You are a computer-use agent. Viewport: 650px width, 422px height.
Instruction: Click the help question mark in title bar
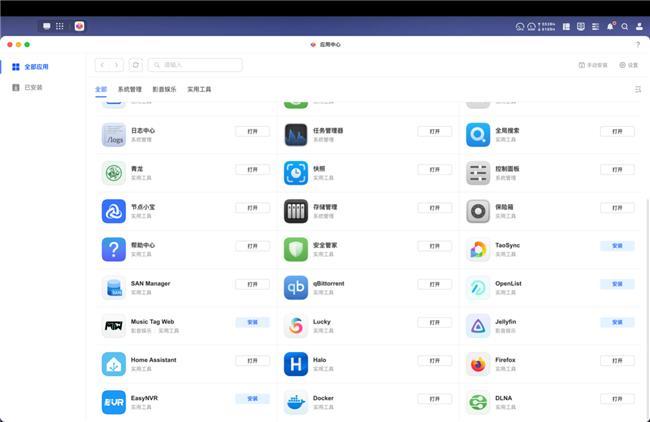[638, 44]
